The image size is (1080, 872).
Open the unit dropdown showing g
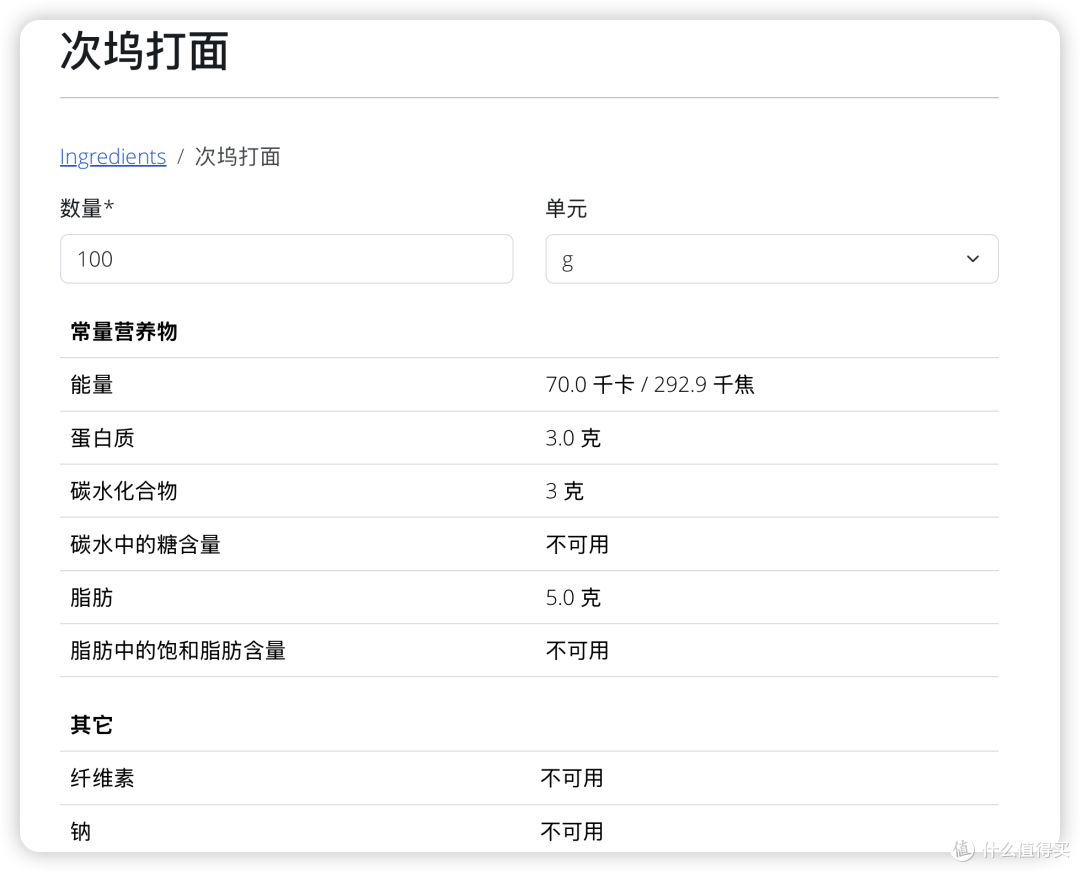pyautogui.click(x=772, y=259)
